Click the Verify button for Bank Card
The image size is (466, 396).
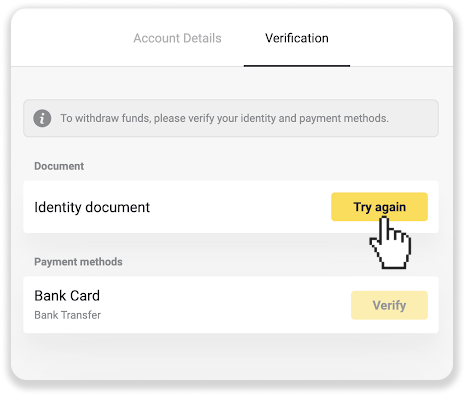(389, 305)
